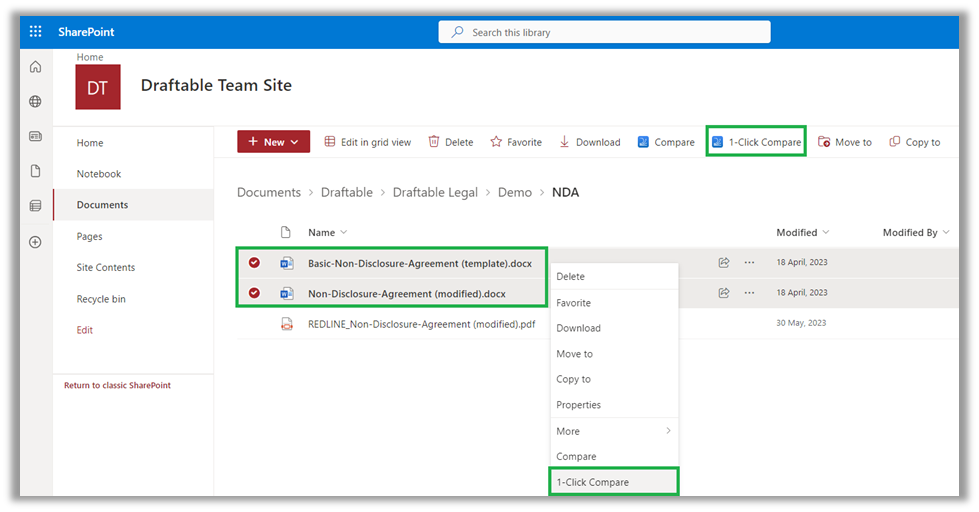Choose Properties in the context menu

point(614,405)
